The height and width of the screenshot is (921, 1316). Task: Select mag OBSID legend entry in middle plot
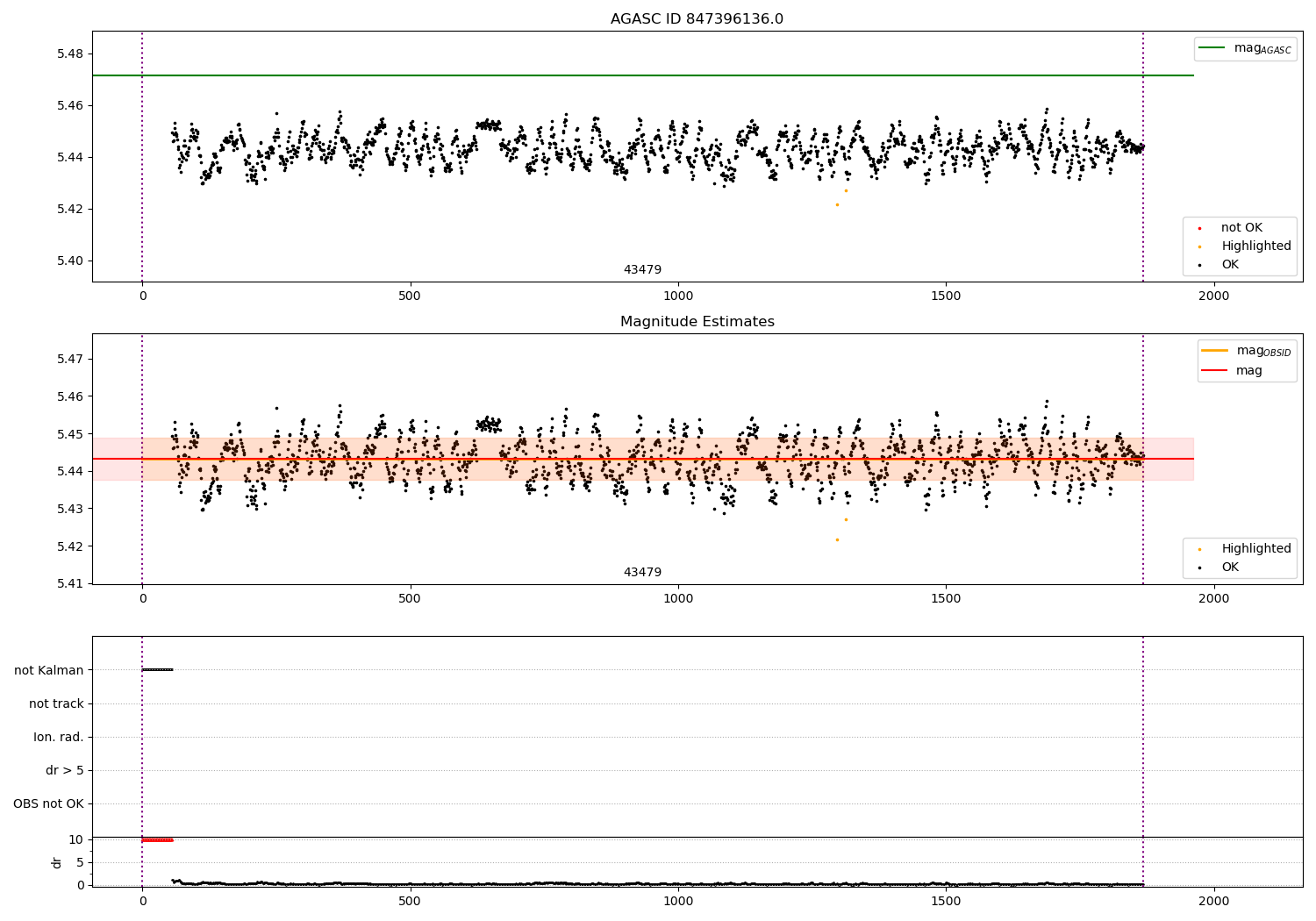coord(1247,351)
